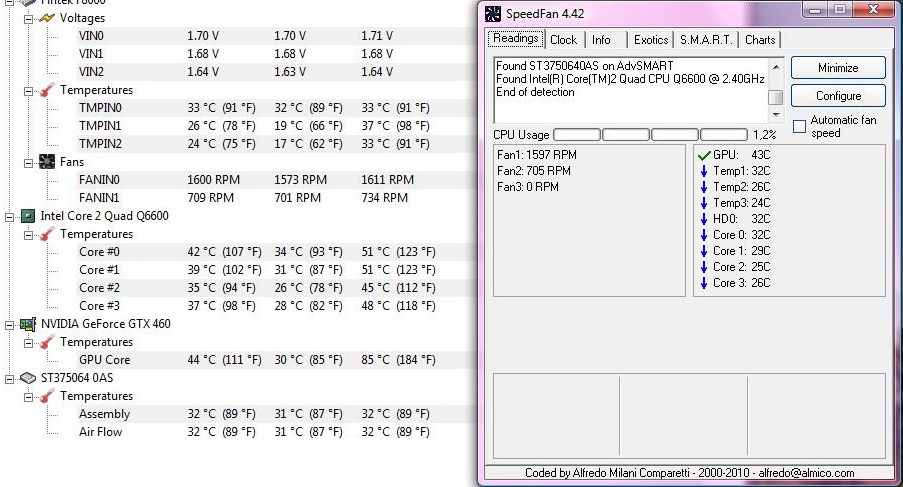The height and width of the screenshot is (487, 903).
Task: Click thermometer icon beside Fintek Temperatures
Action: coord(47,90)
